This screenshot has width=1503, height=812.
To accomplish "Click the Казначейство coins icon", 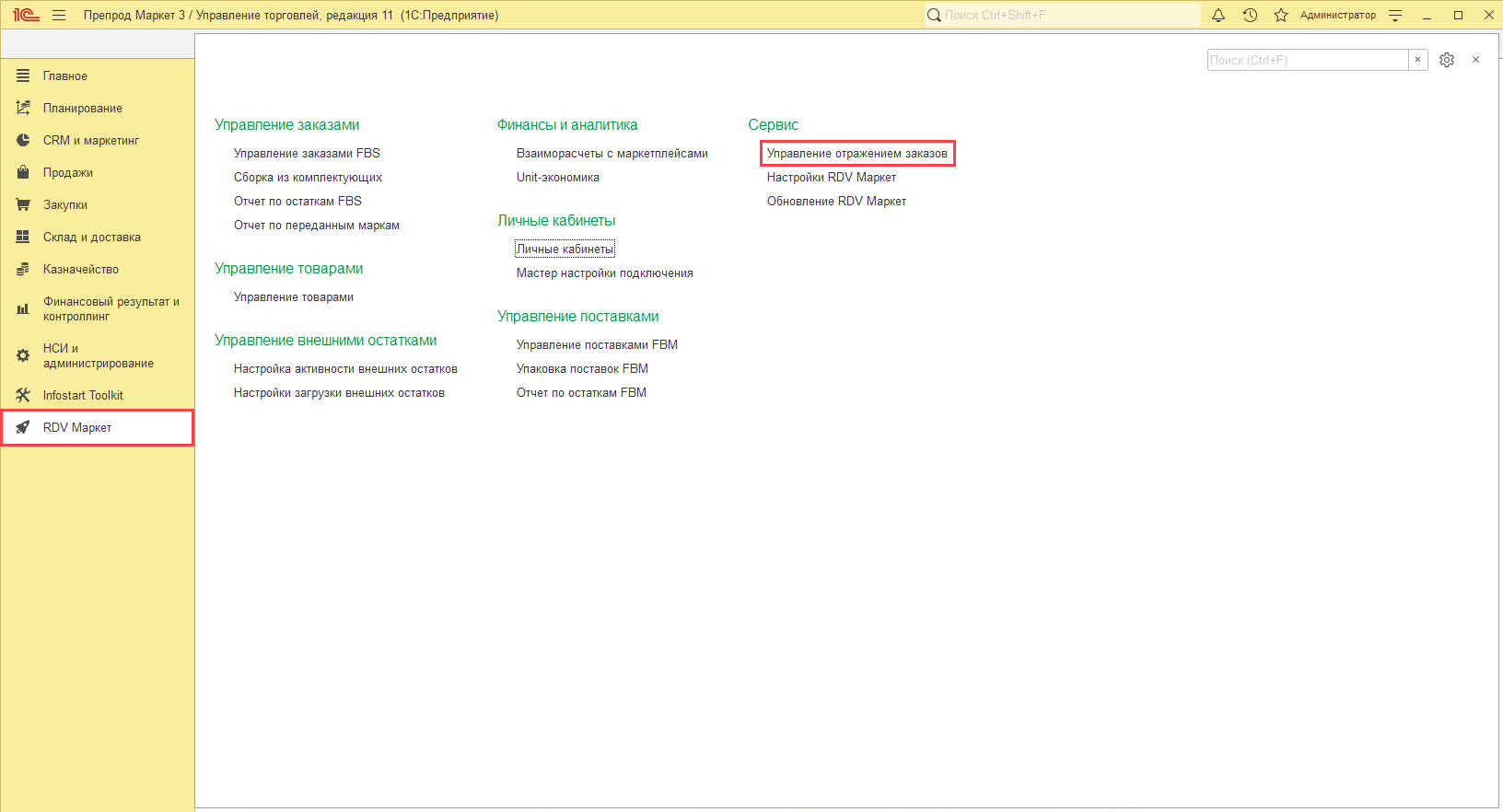I will coord(23,269).
